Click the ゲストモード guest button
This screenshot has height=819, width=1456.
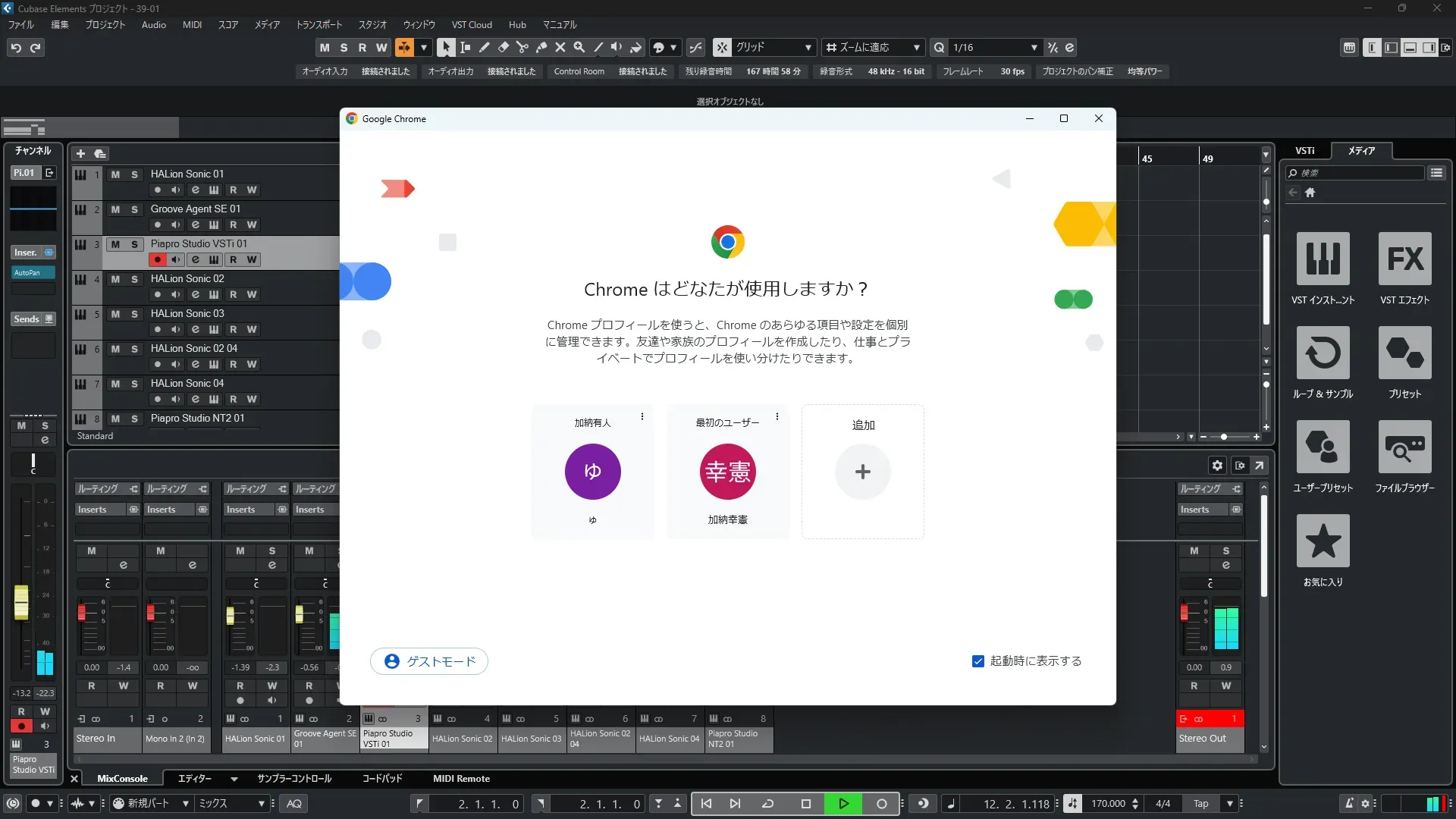tap(429, 661)
